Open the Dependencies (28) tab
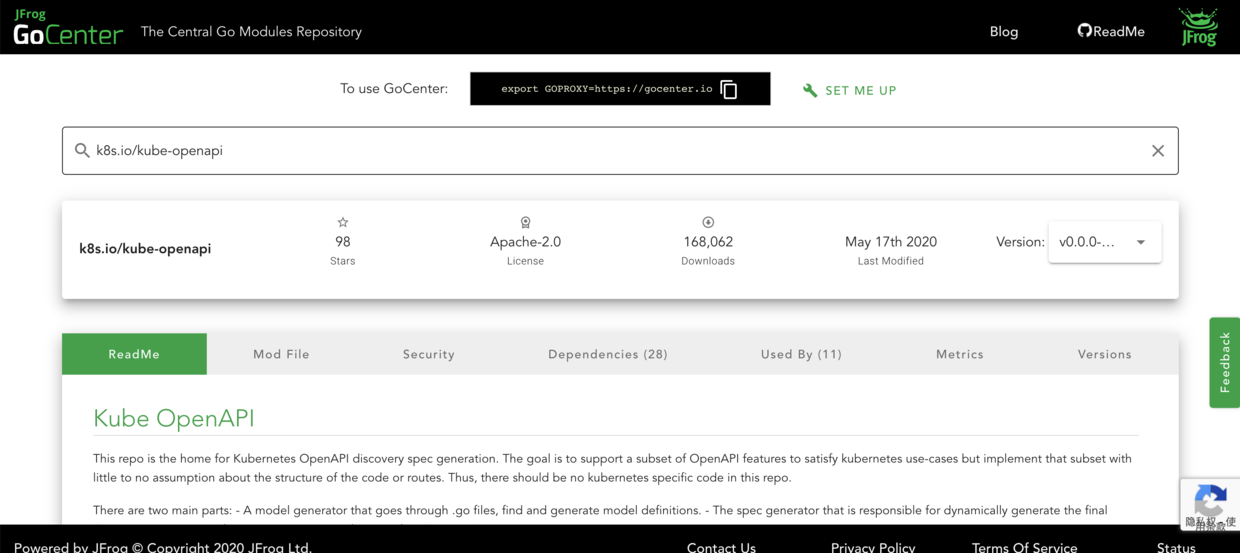This screenshot has height=553, width=1240. tap(608, 354)
